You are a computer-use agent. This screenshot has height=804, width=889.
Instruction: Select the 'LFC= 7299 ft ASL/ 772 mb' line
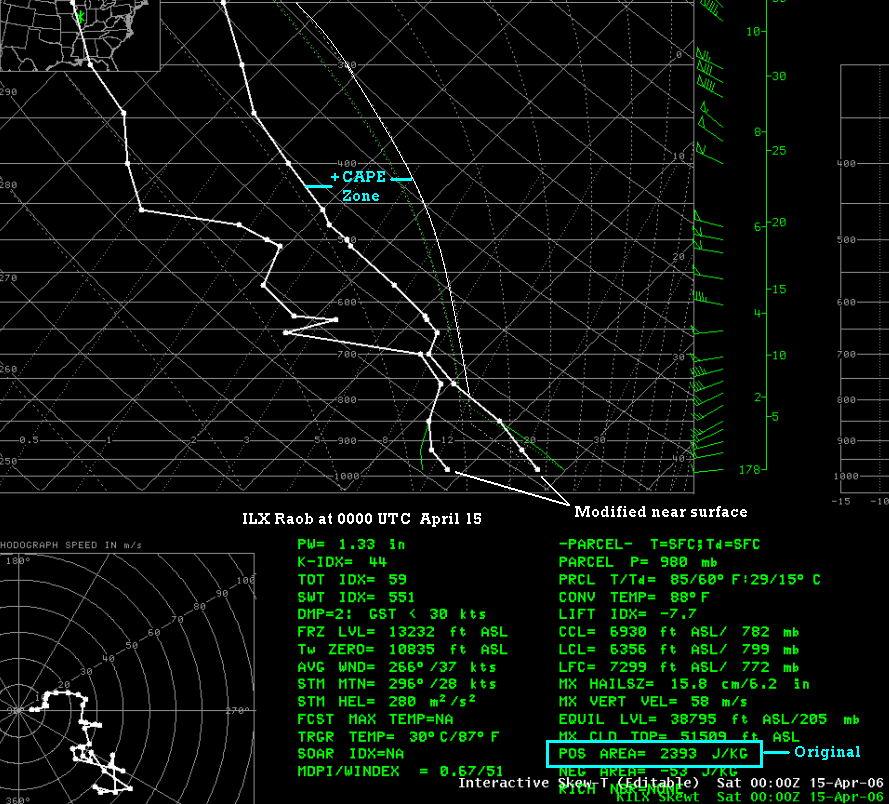pos(678,667)
